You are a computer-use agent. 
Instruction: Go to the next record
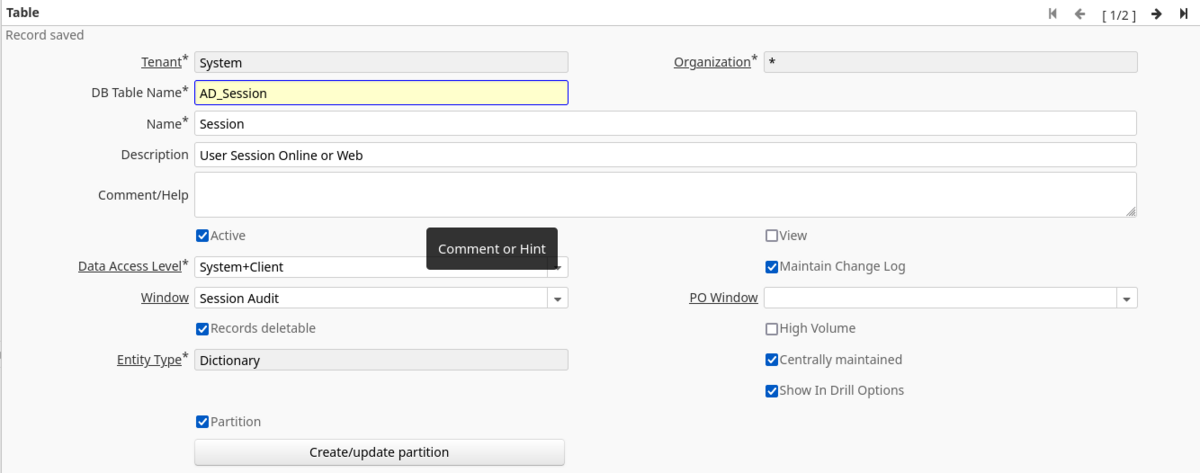[x=1156, y=14]
